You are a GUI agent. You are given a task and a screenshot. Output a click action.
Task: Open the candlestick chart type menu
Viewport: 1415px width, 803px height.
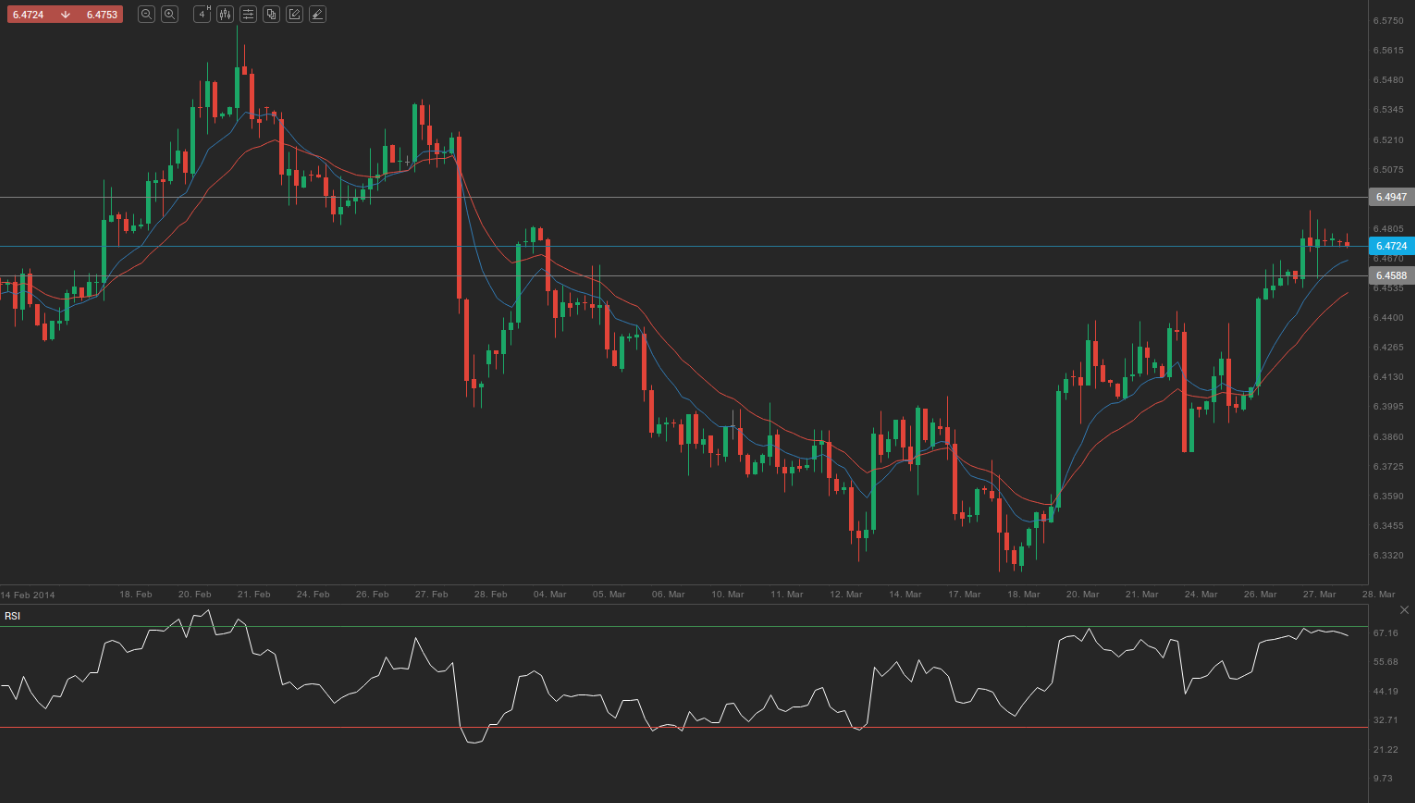pyautogui.click(x=224, y=14)
